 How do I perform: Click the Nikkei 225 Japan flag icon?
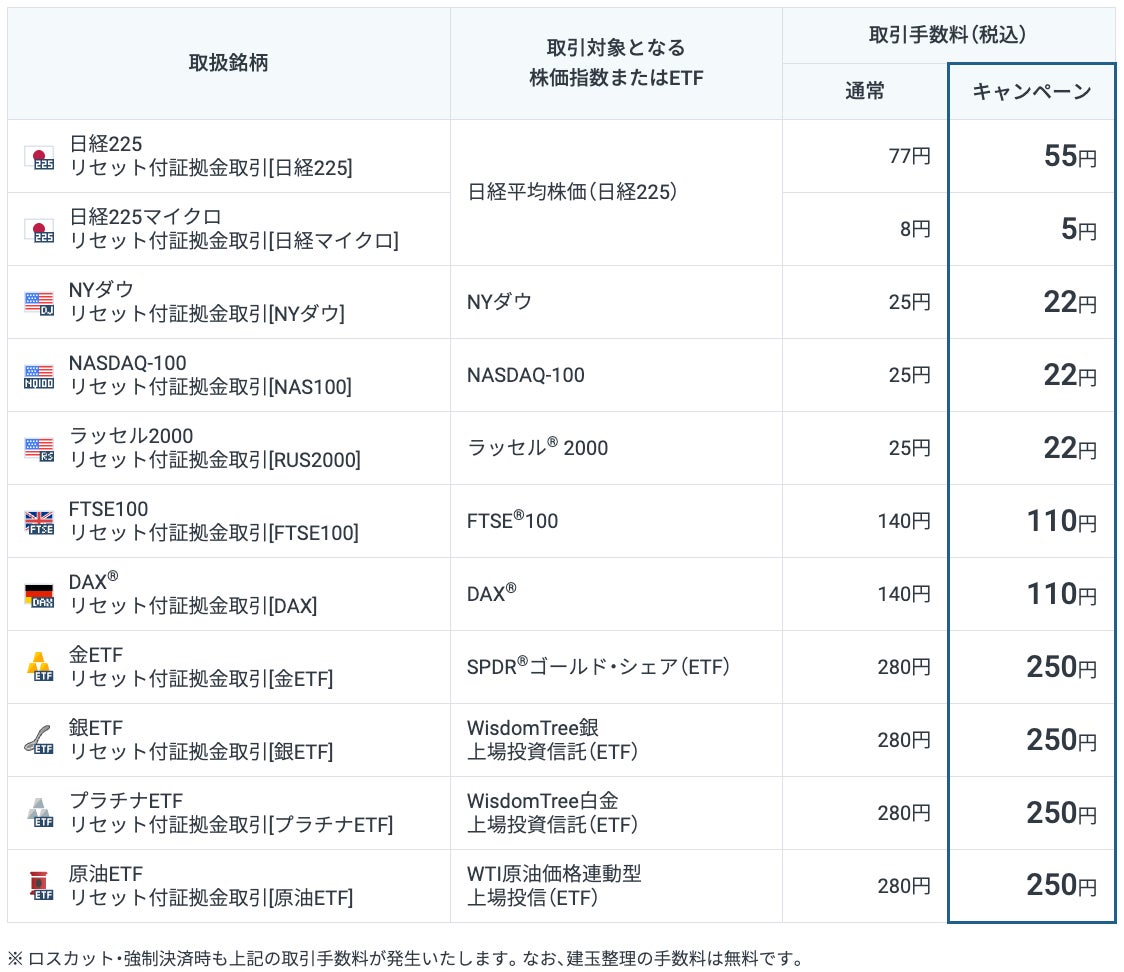click(x=39, y=157)
